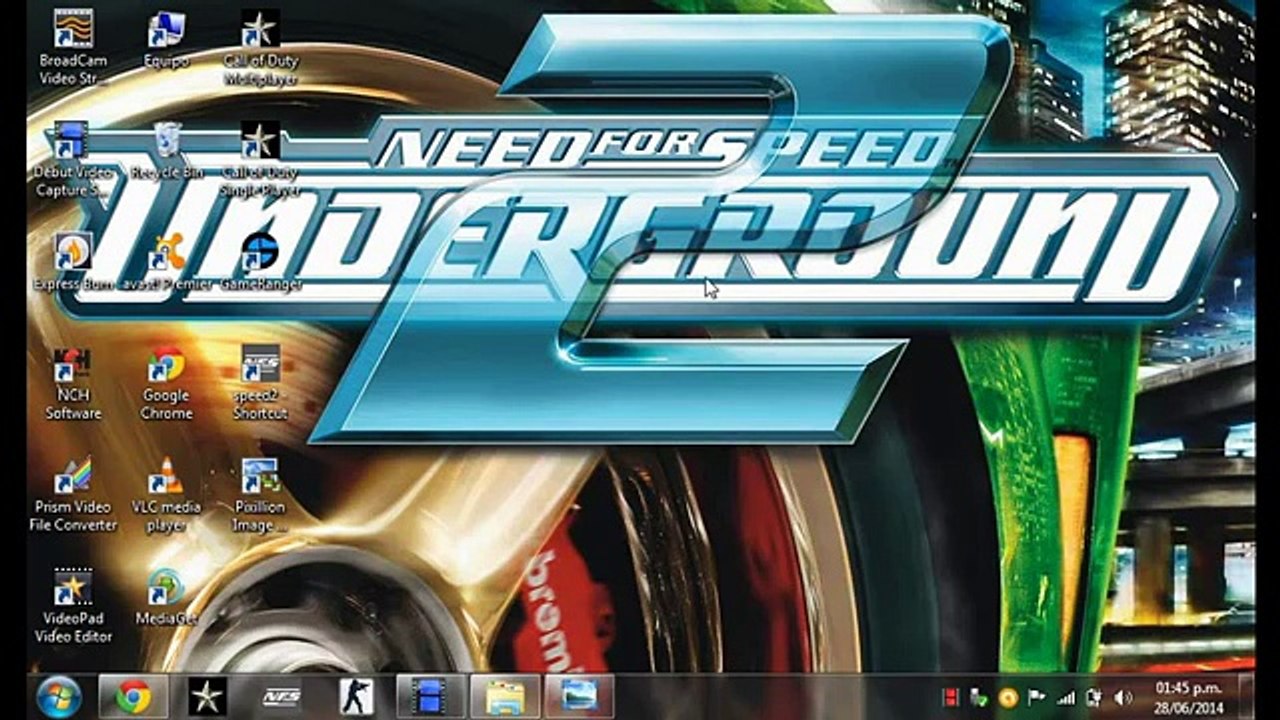1280x720 pixels.
Task: Launch GameRanger from the desktop
Action: pyautogui.click(x=260, y=262)
